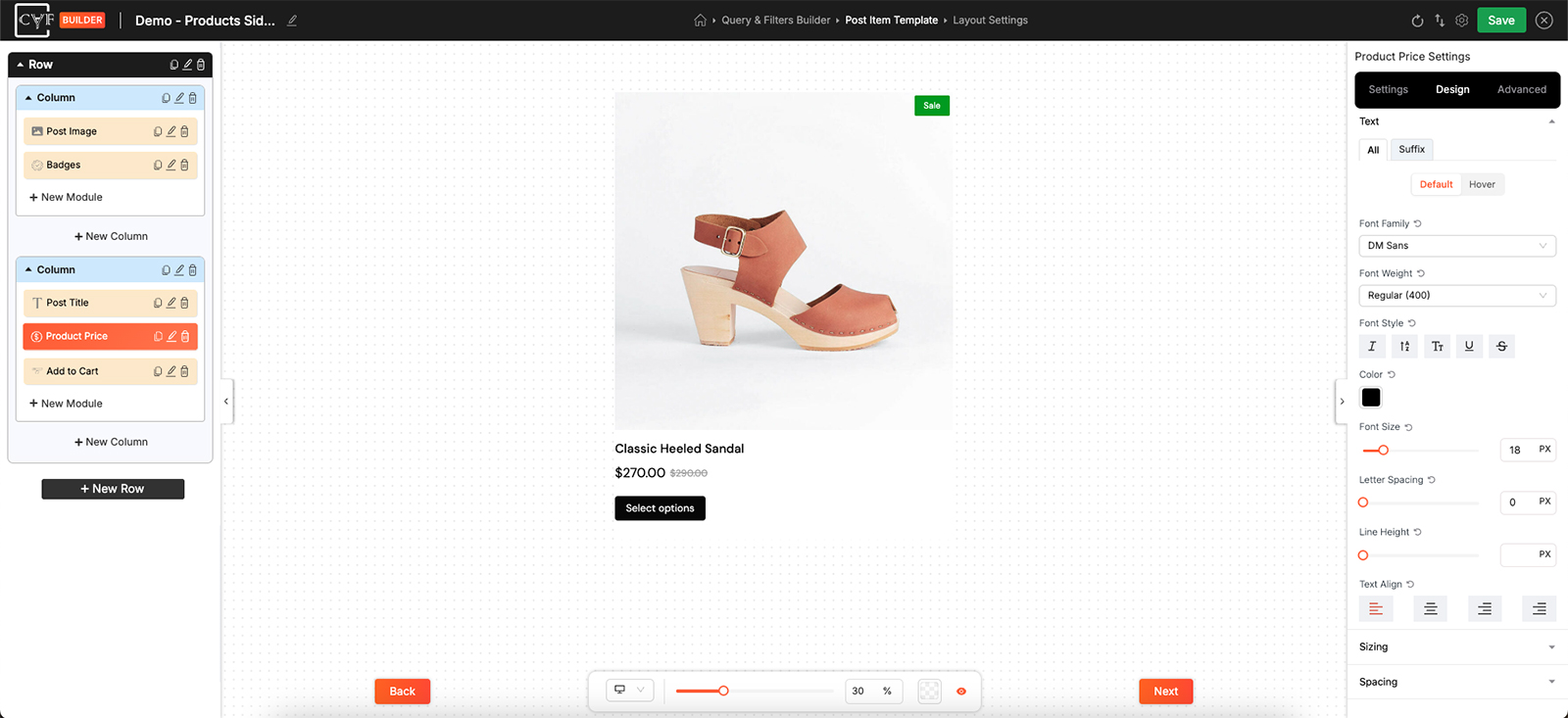Open the text Color swatch

(1371, 398)
